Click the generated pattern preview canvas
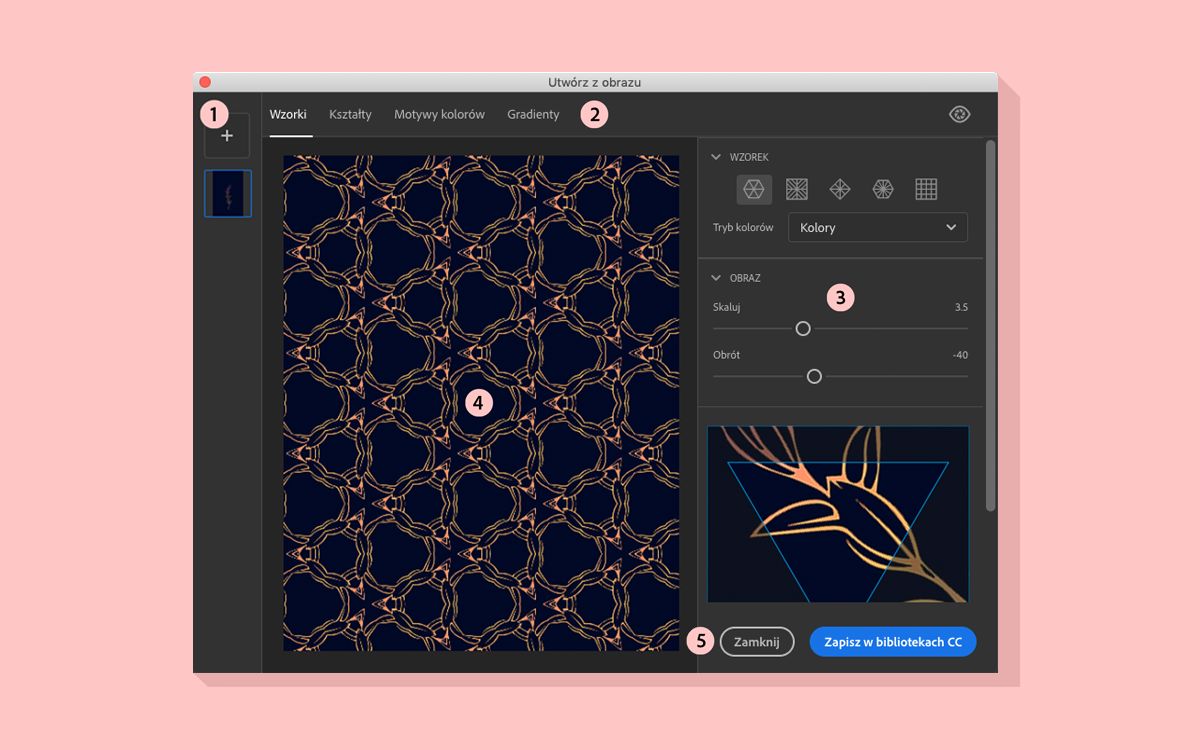Screen dimensions: 1200x750 point(481,402)
